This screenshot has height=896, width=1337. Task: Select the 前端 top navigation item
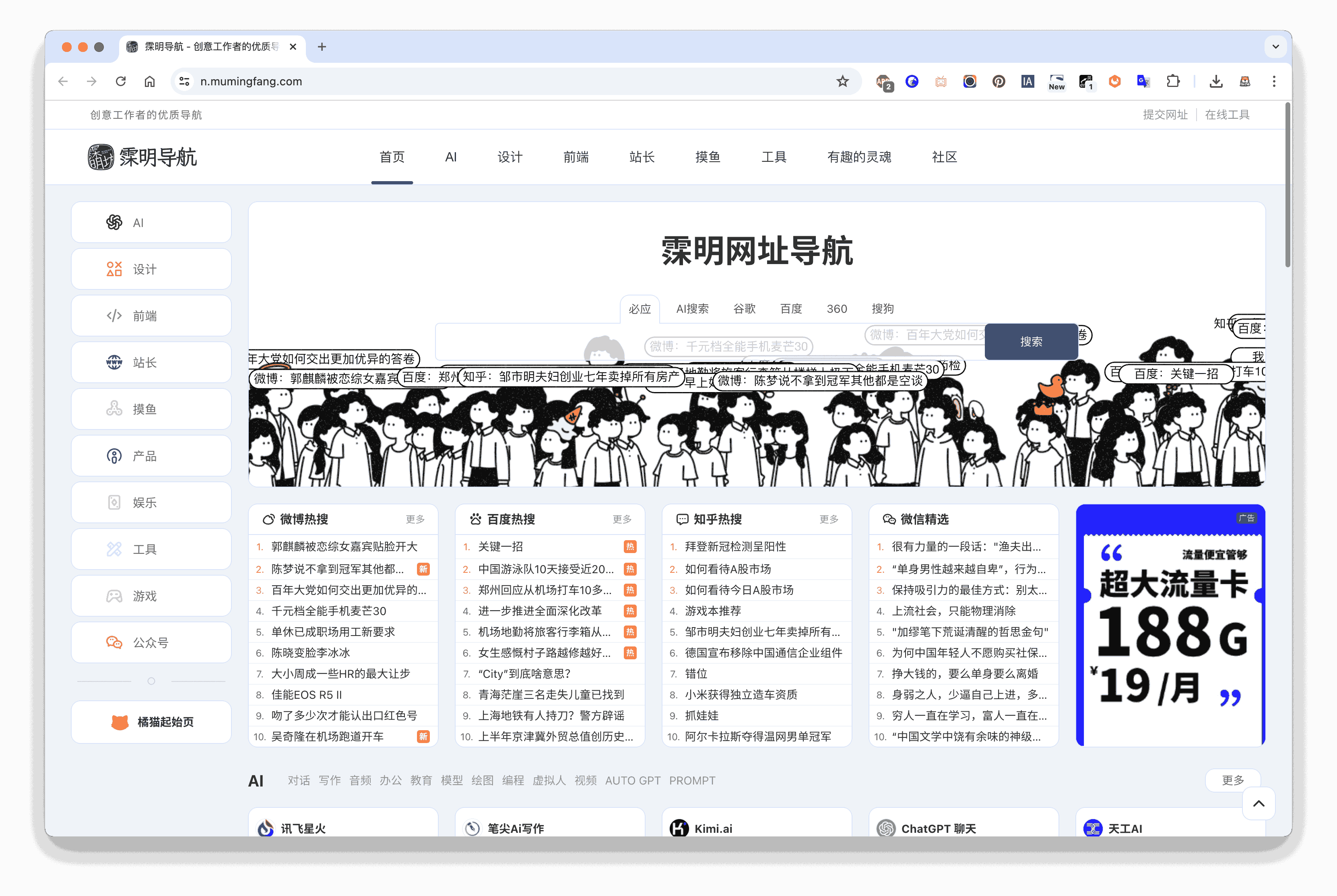[x=576, y=157]
